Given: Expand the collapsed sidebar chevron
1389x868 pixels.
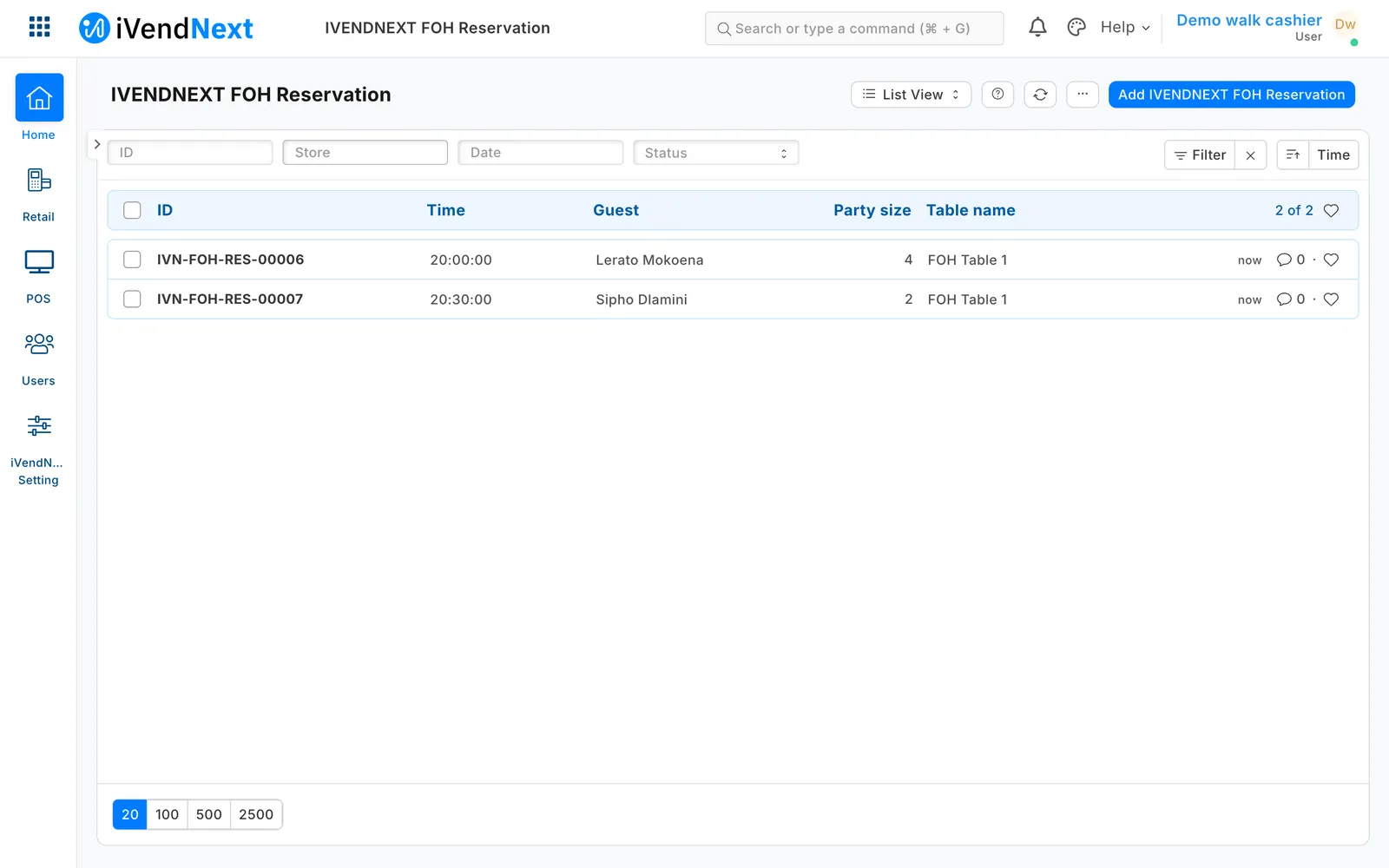Looking at the screenshot, I should [x=97, y=144].
